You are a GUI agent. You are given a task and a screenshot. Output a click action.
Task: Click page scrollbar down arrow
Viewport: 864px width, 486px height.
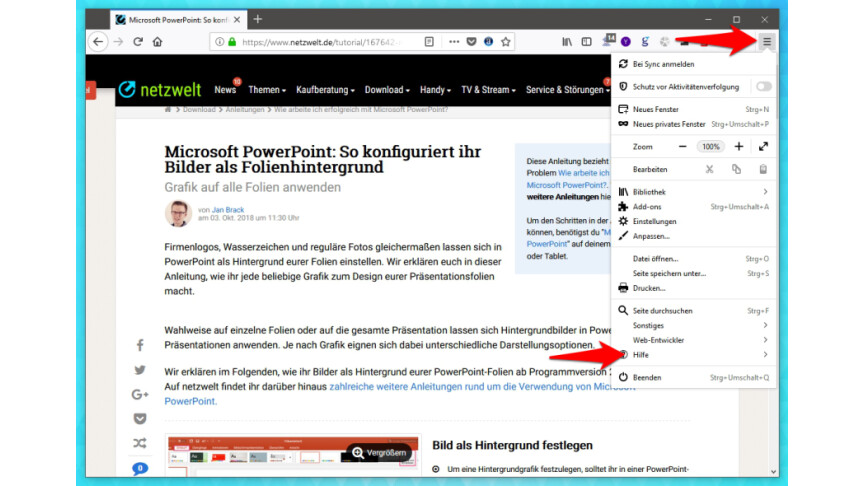(773, 472)
